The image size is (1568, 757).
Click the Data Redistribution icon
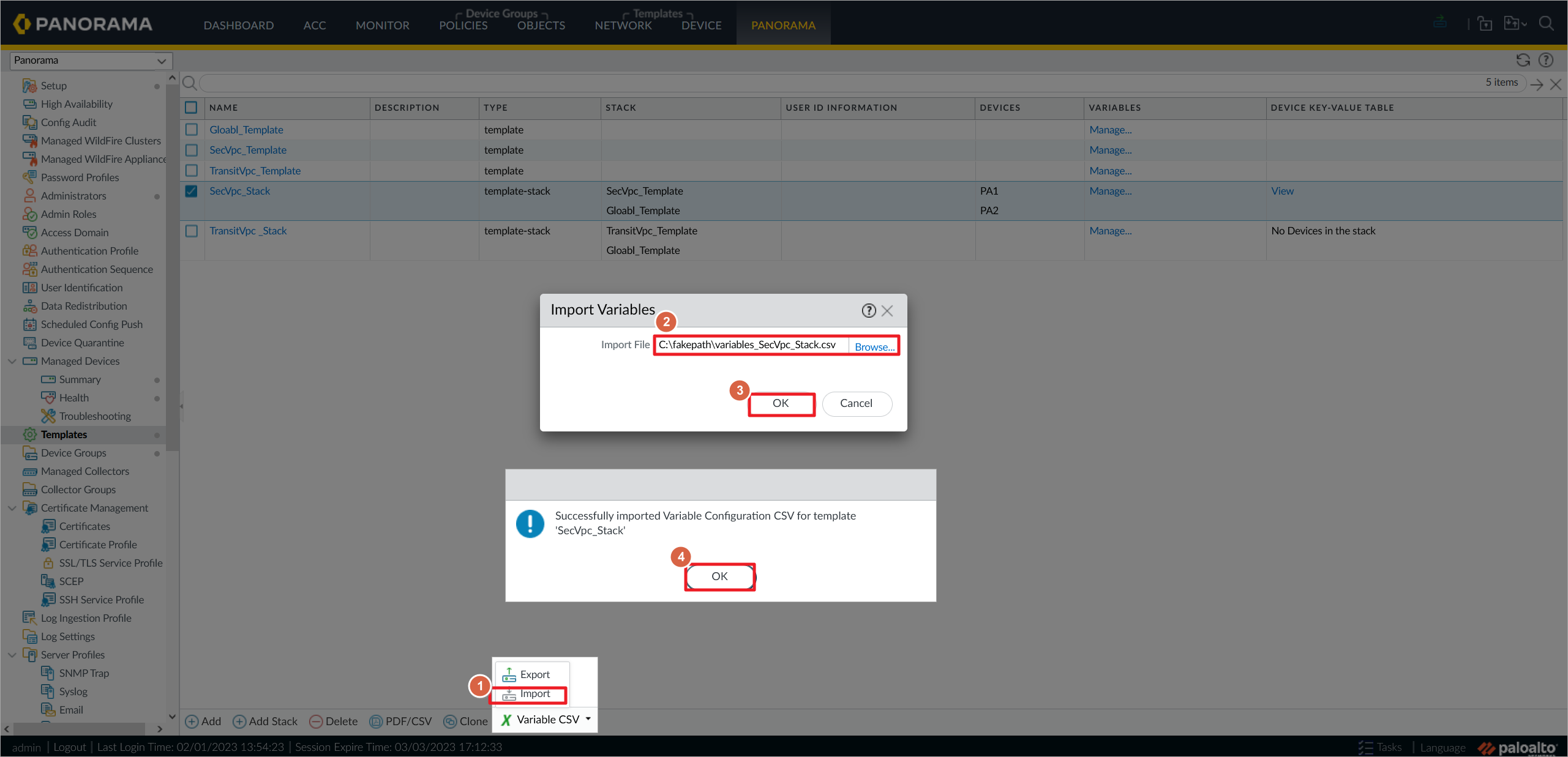pos(29,306)
